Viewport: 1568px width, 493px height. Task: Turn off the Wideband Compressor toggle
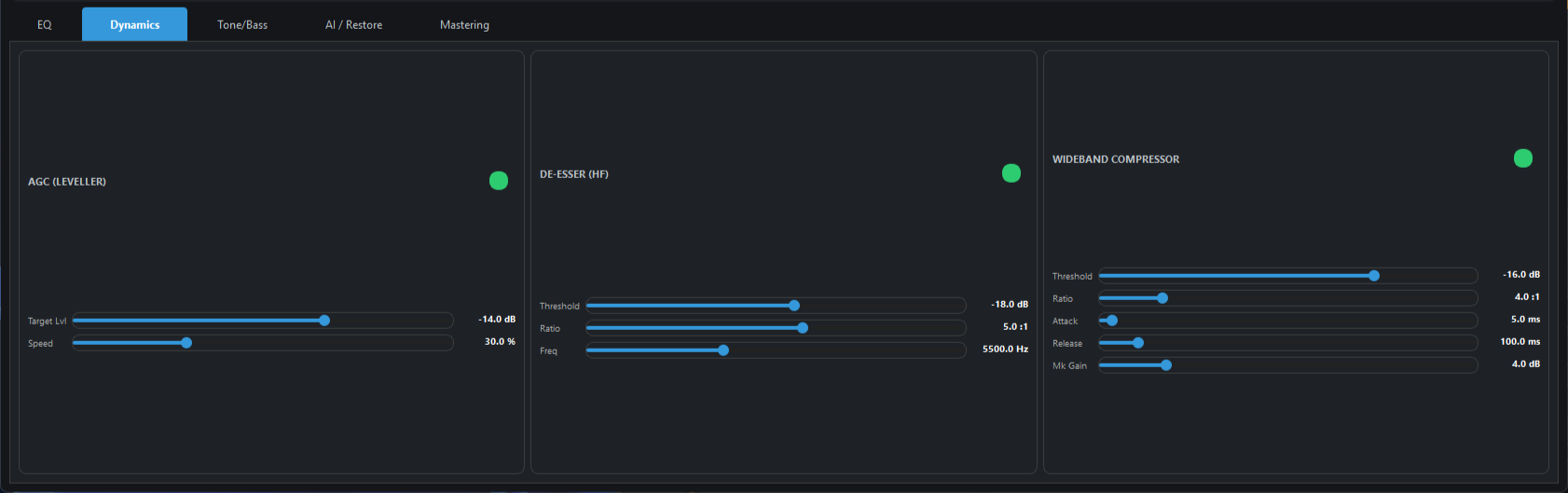point(1523,158)
